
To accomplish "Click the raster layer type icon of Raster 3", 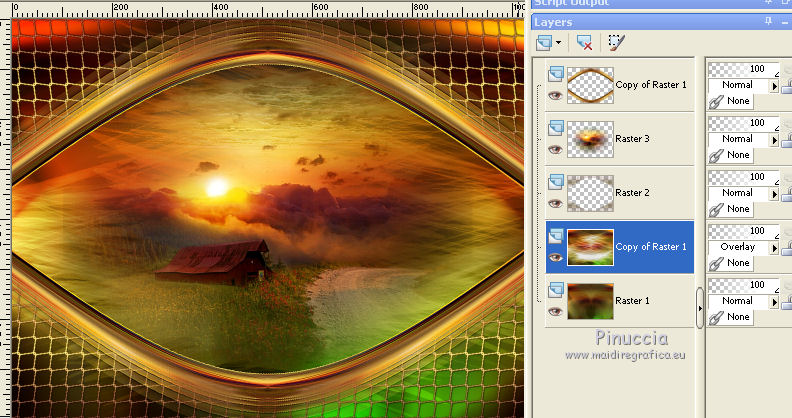I will point(556,128).
